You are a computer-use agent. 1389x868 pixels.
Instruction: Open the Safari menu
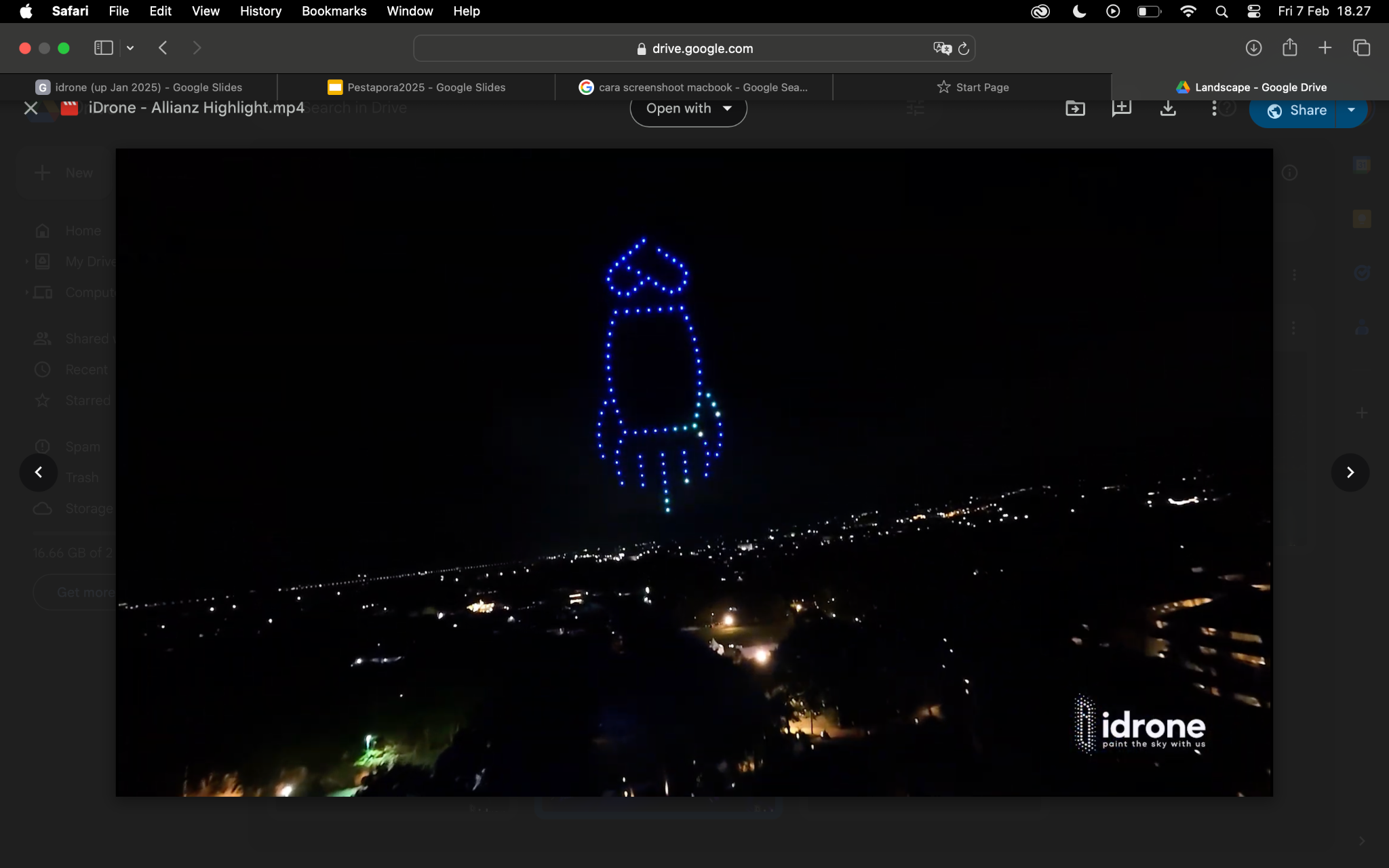[70, 12]
